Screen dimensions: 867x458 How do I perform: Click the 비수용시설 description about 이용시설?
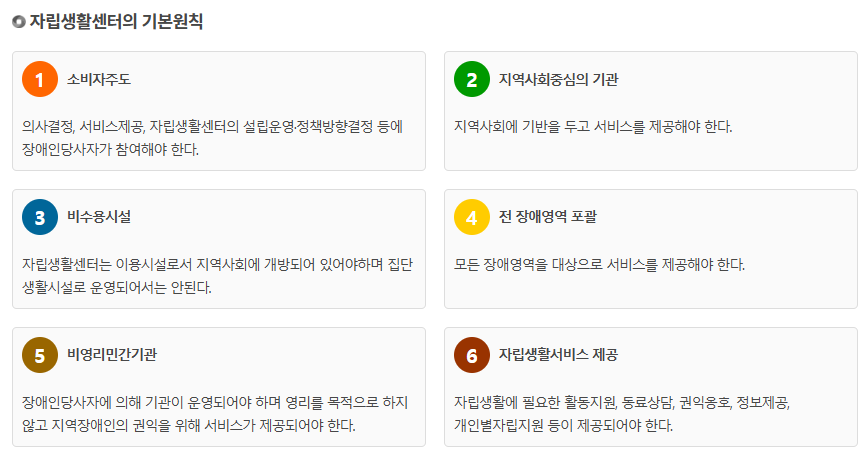click(217, 275)
